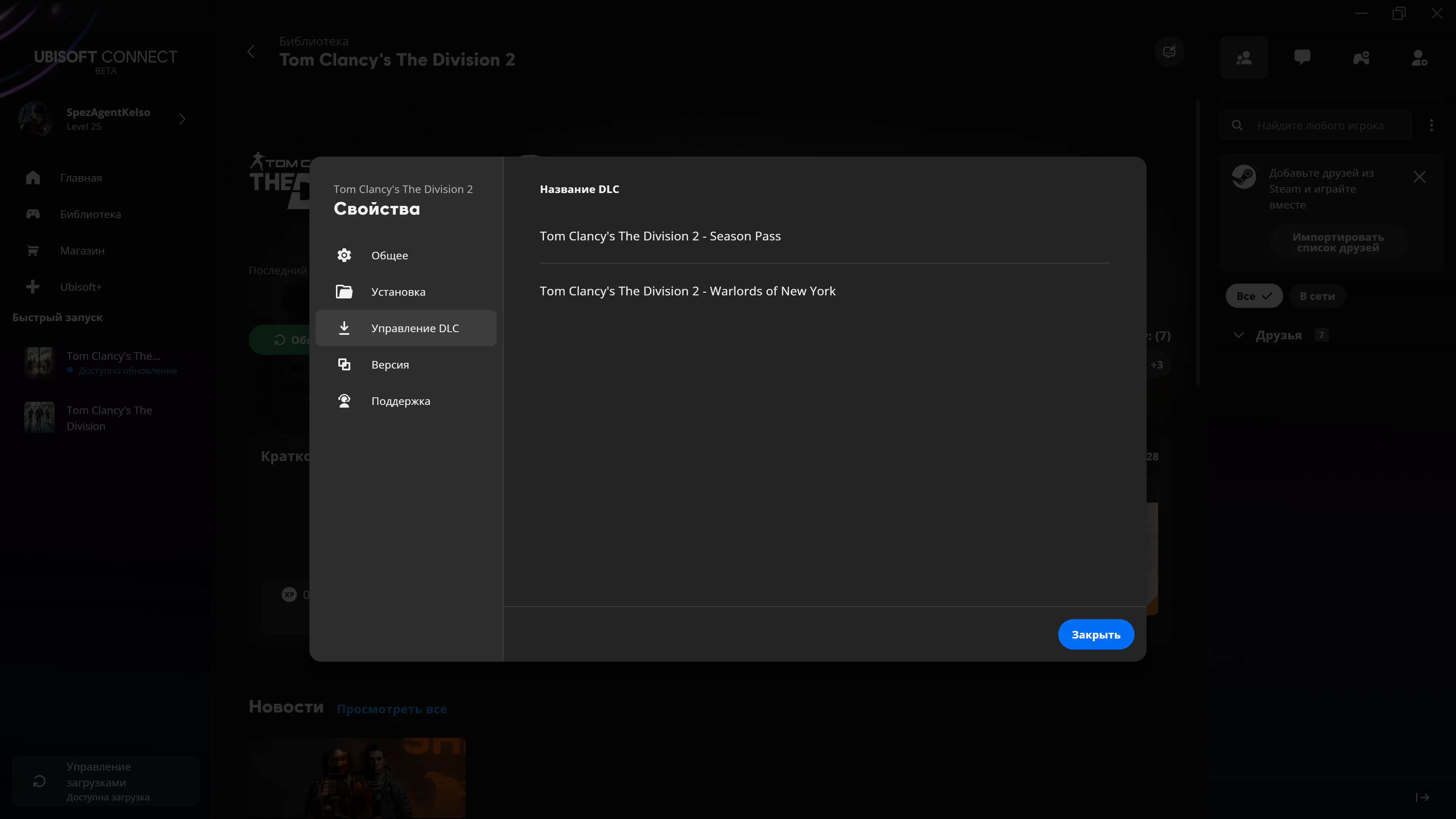Click Просмотреть все news link
This screenshot has width=1456, height=819.
point(392,709)
